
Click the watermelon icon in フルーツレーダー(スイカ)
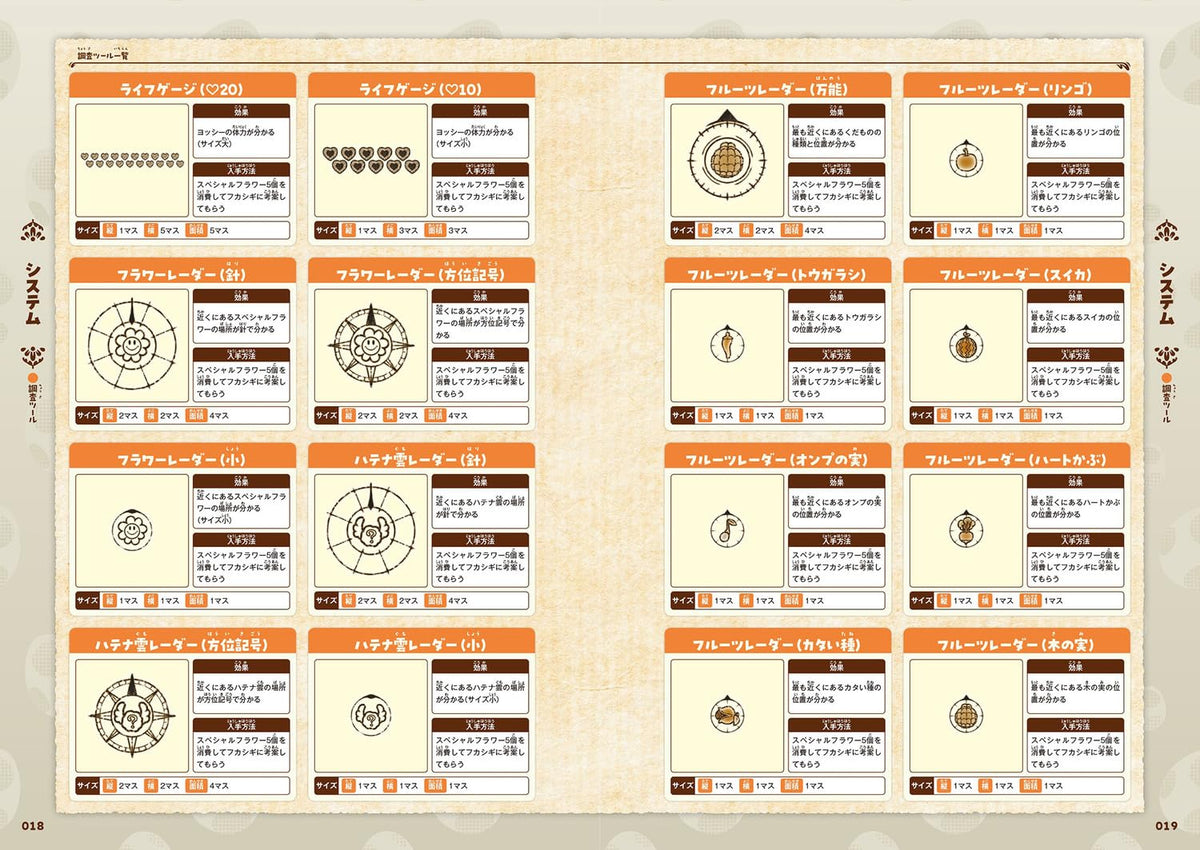click(967, 345)
